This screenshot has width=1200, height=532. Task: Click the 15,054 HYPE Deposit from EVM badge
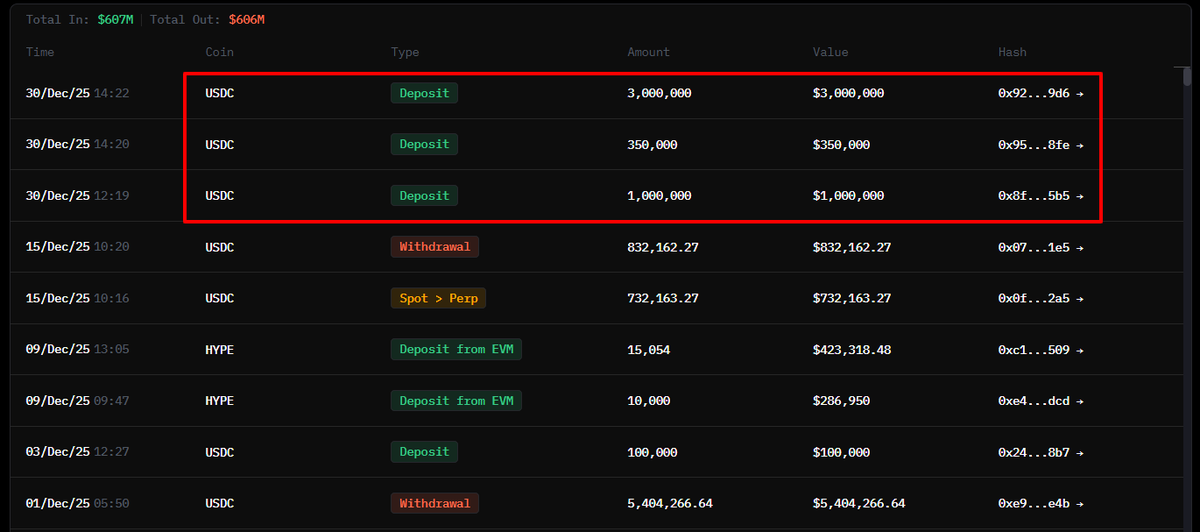(x=456, y=349)
